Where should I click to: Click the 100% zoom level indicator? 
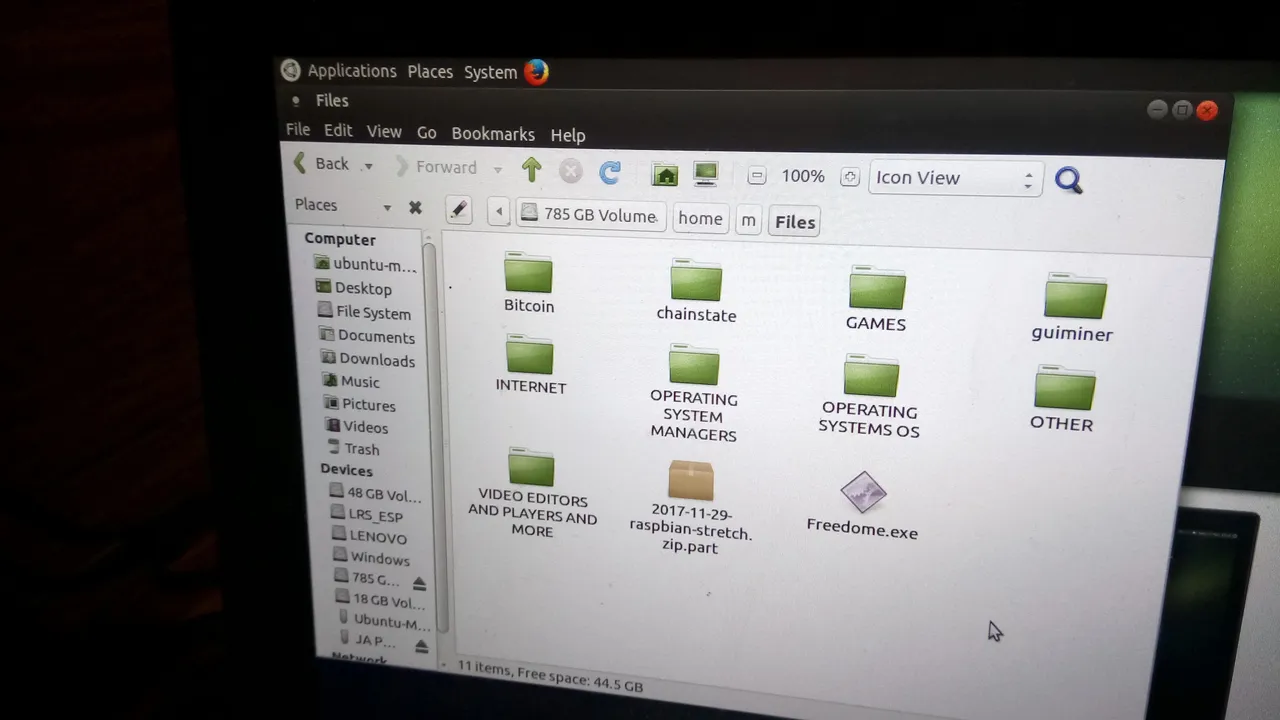[x=803, y=176]
